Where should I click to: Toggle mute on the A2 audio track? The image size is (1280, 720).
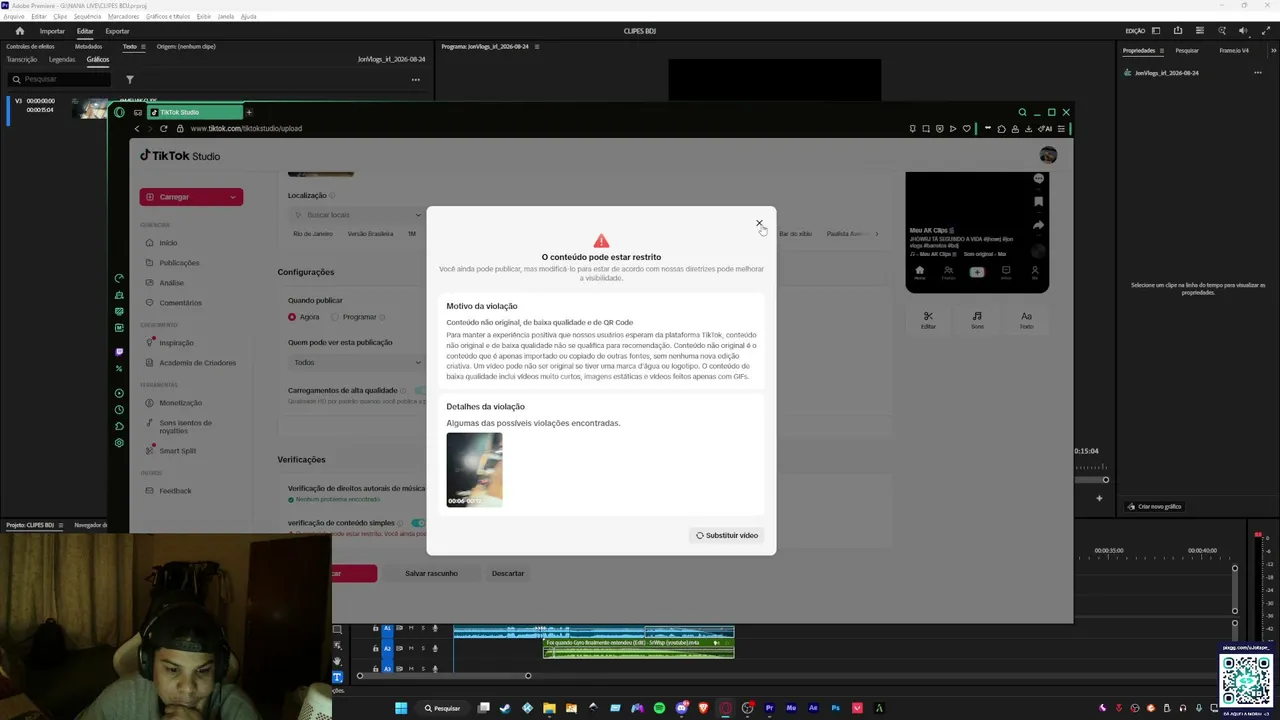pos(411,648)
